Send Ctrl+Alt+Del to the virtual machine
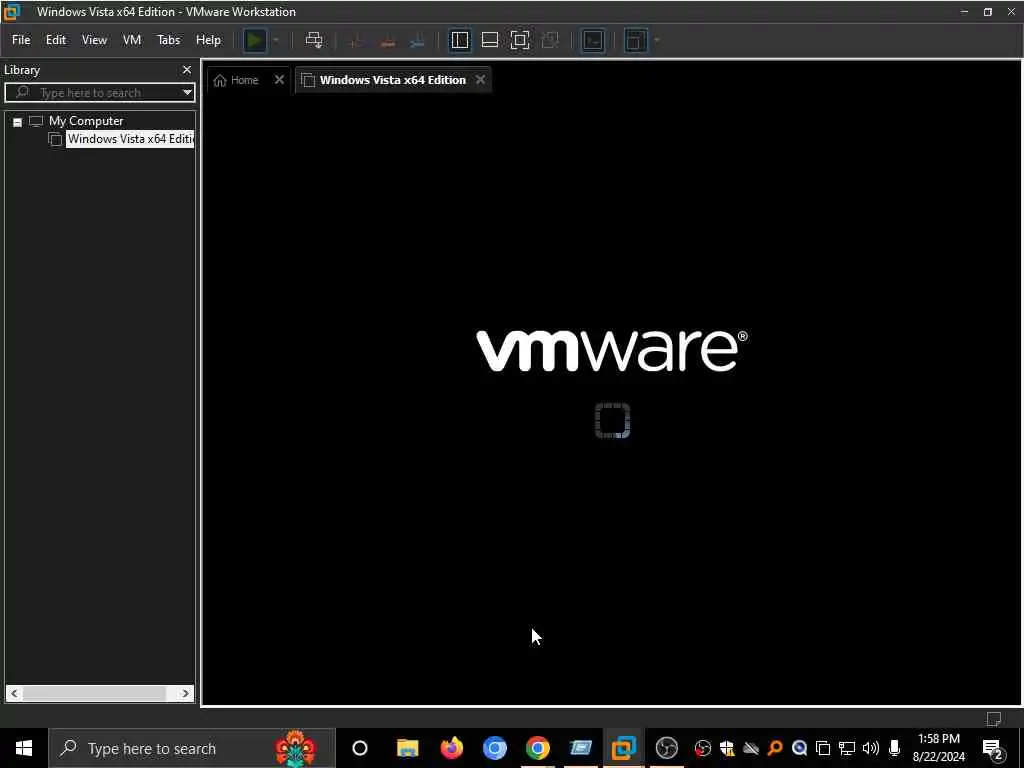Screen dimensions: 1024x768 click(x=314, y=40)
